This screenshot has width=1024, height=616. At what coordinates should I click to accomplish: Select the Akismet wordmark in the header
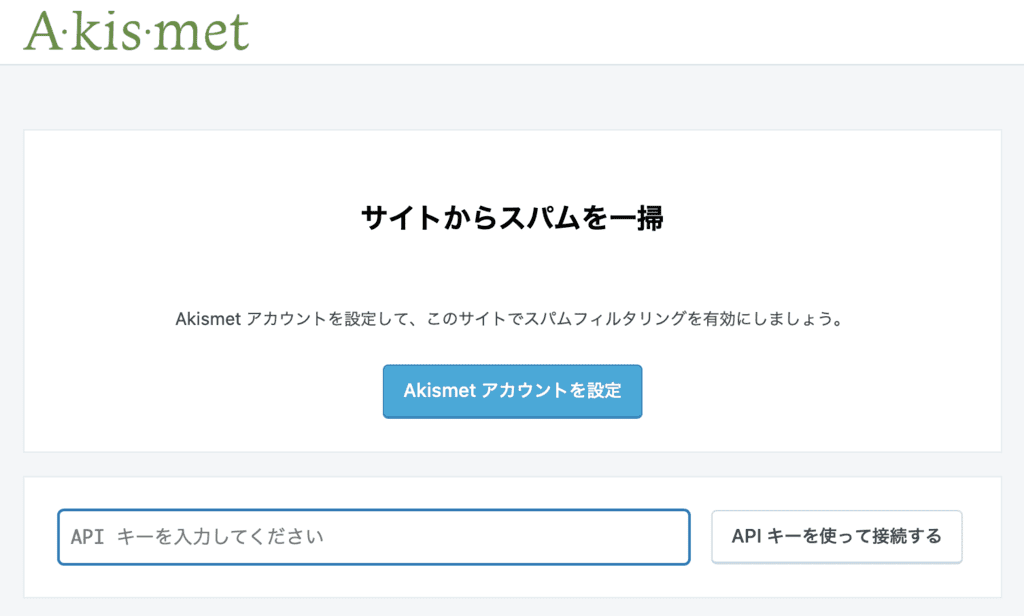pyautogui.click(x=135, y=30)
